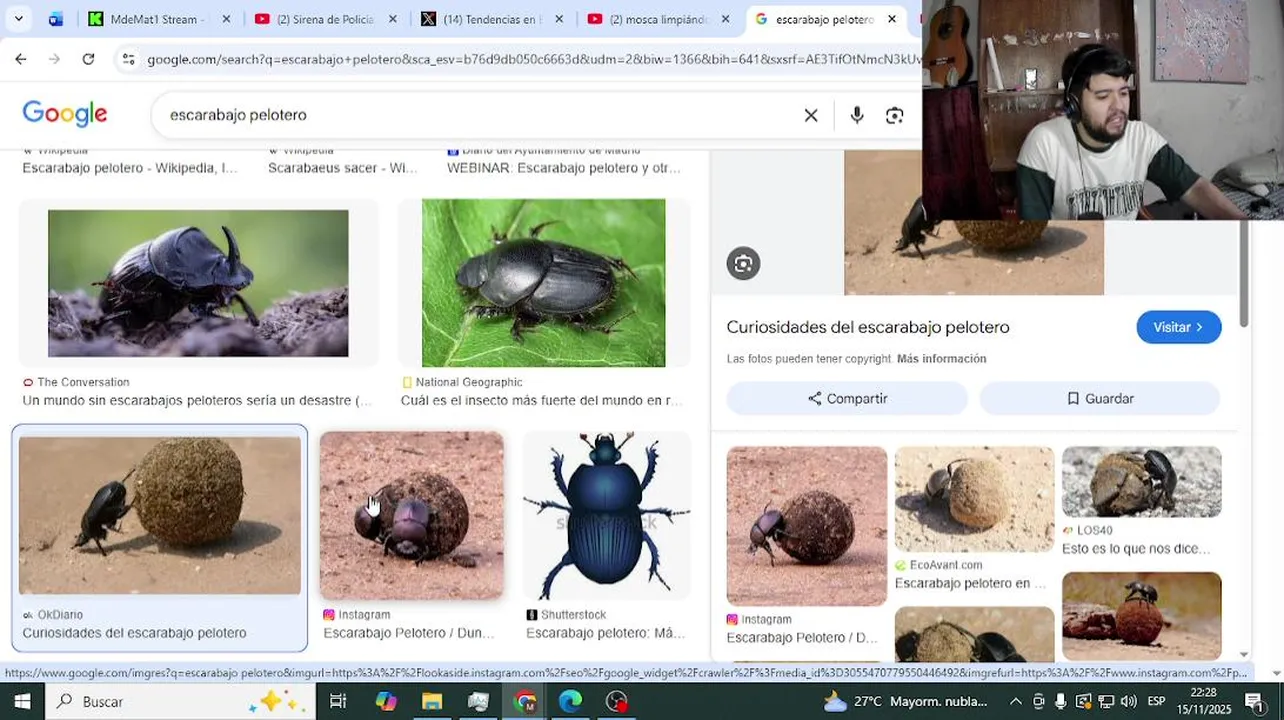The image size is (1284, 720).
Task: Open preview title 'Curiosidades del escarabajo pelotero'
Action: pos(868,327)
